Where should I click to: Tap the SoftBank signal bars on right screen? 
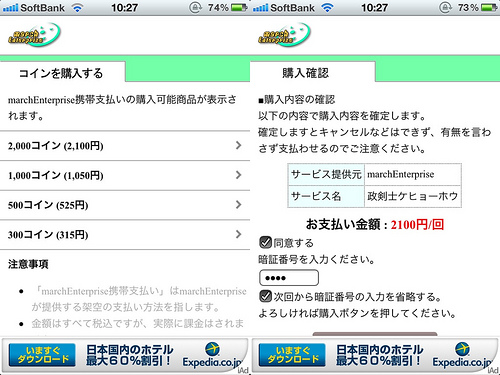pos(260,8)
